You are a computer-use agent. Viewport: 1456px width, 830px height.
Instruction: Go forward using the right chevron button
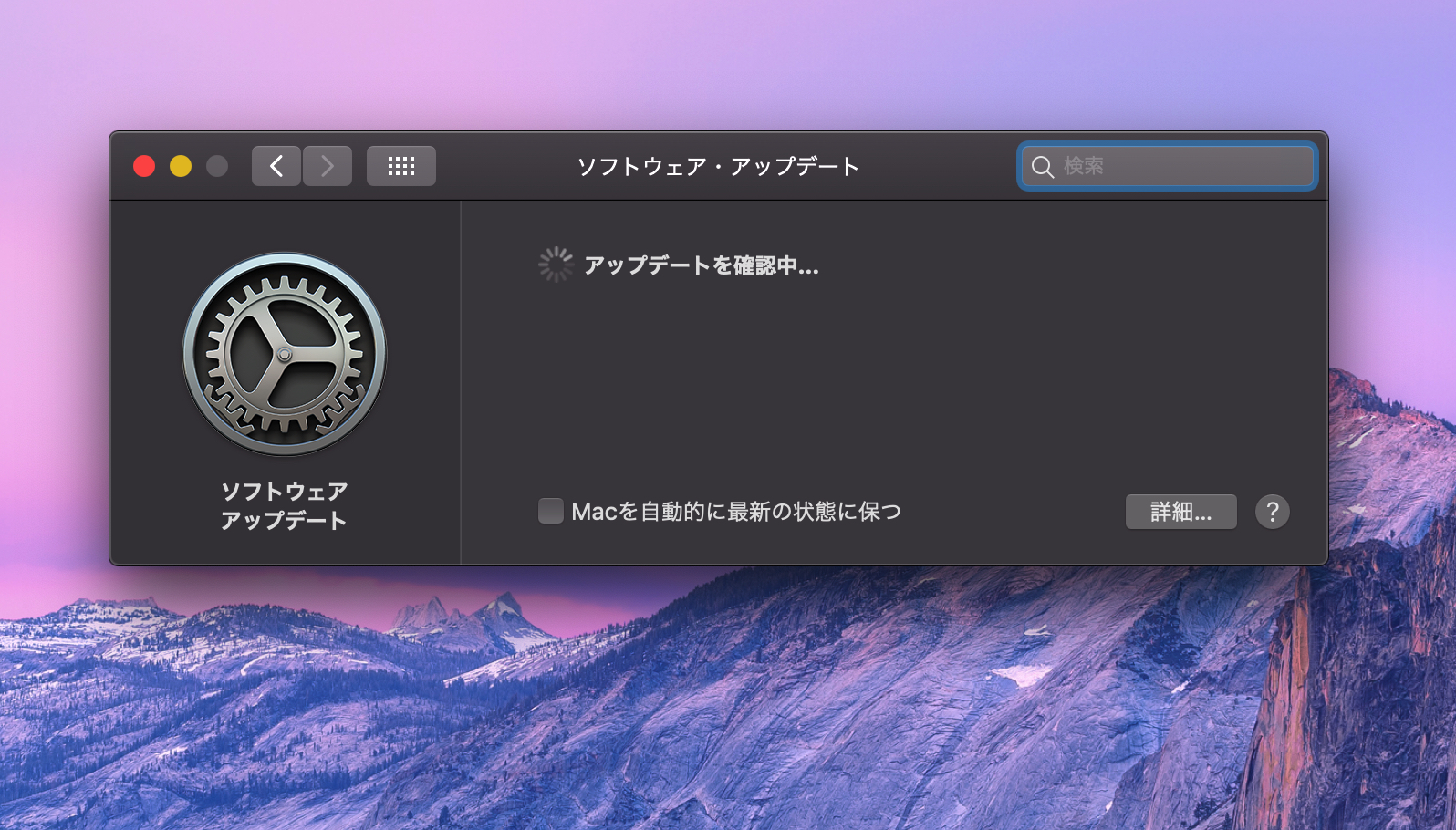pyautogui.click(x=328, y=166)
